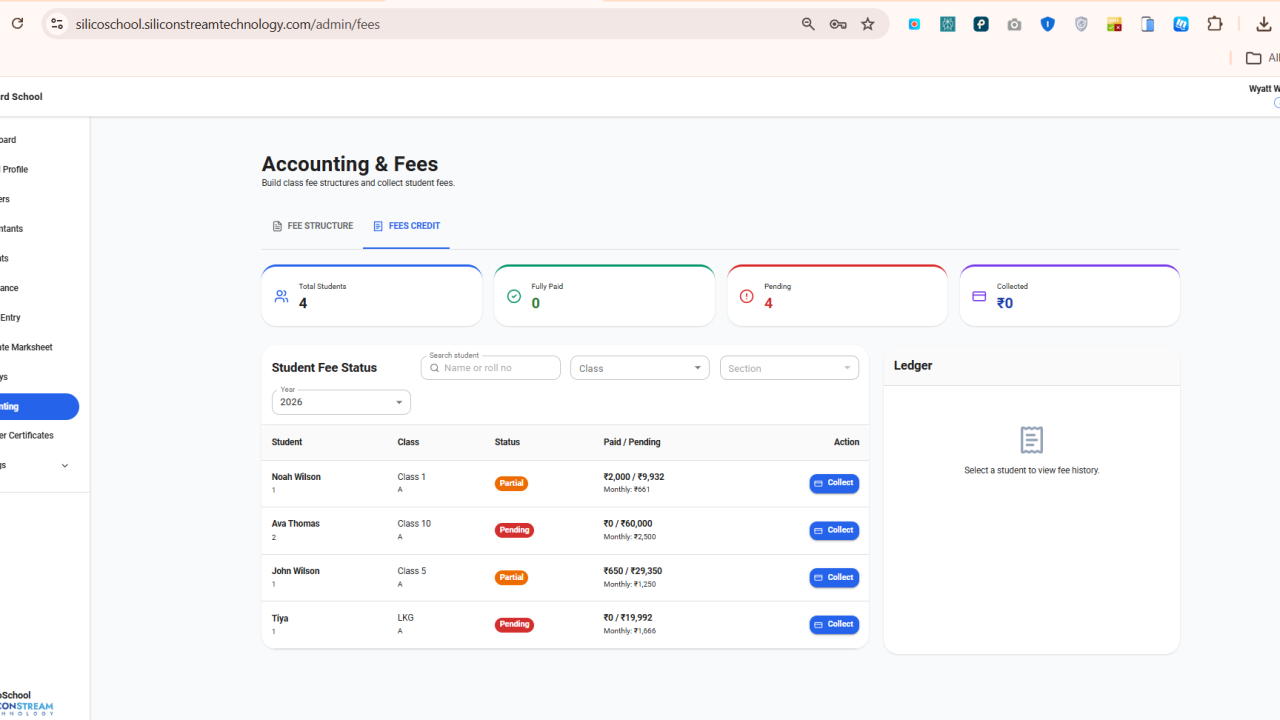This screenshot has height=720, width=1280.
Task: Click the browser zoom magnifier icon
Action: tap(808, 24)
